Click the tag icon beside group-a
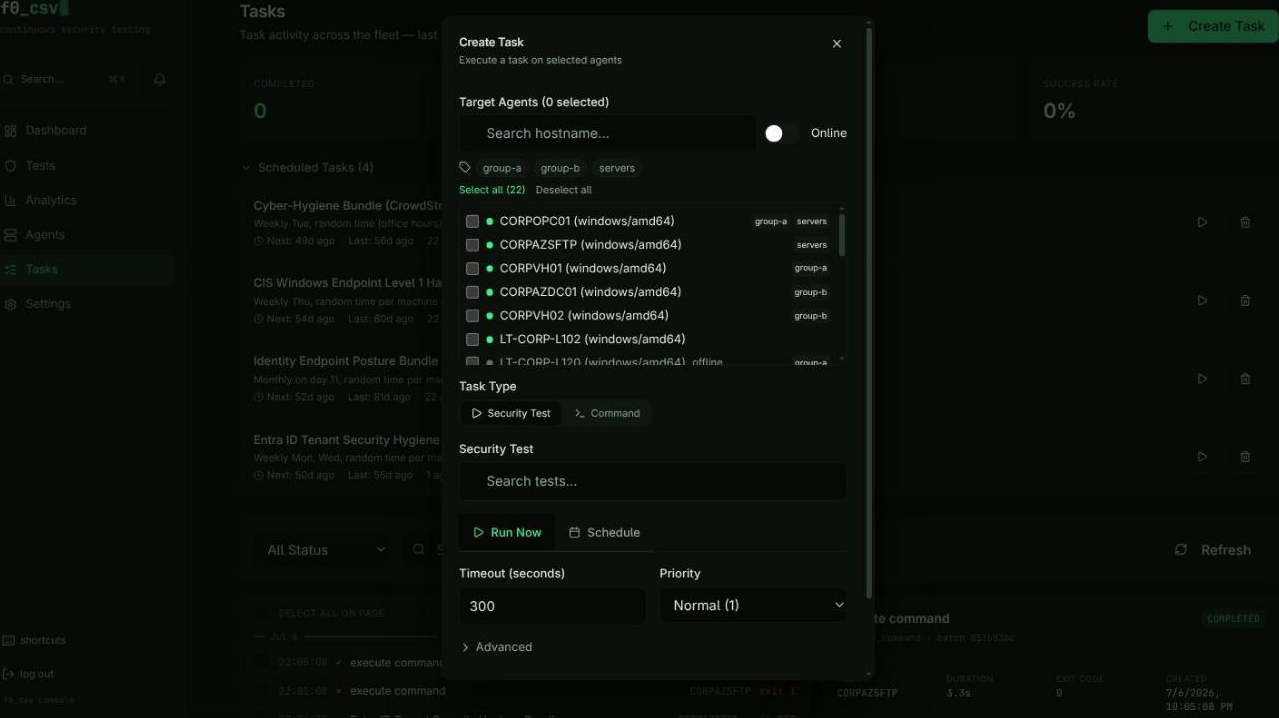 [465, 168]
